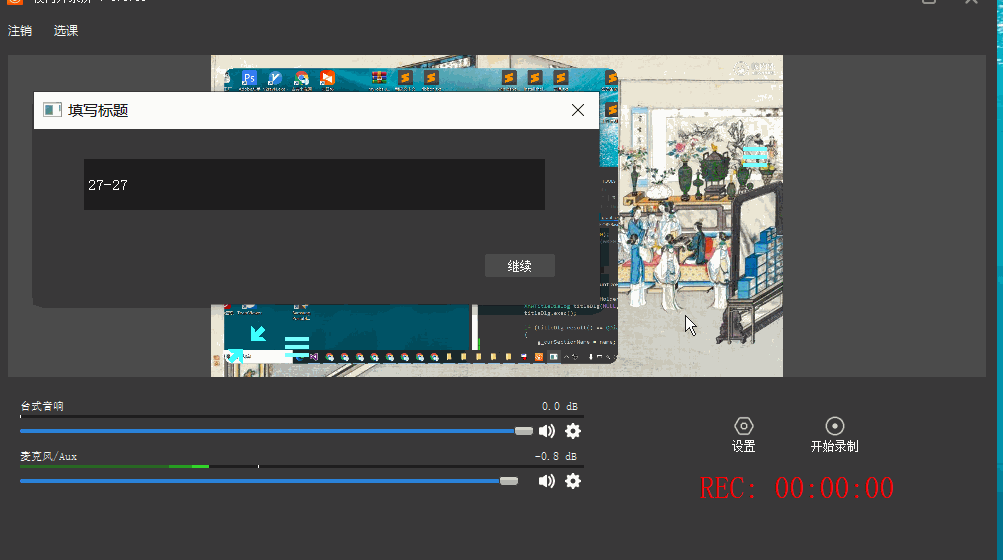Screen dimensions: 1003x560
Task: Mute the 台式音响 speaker icon
Action: (547, 431)
